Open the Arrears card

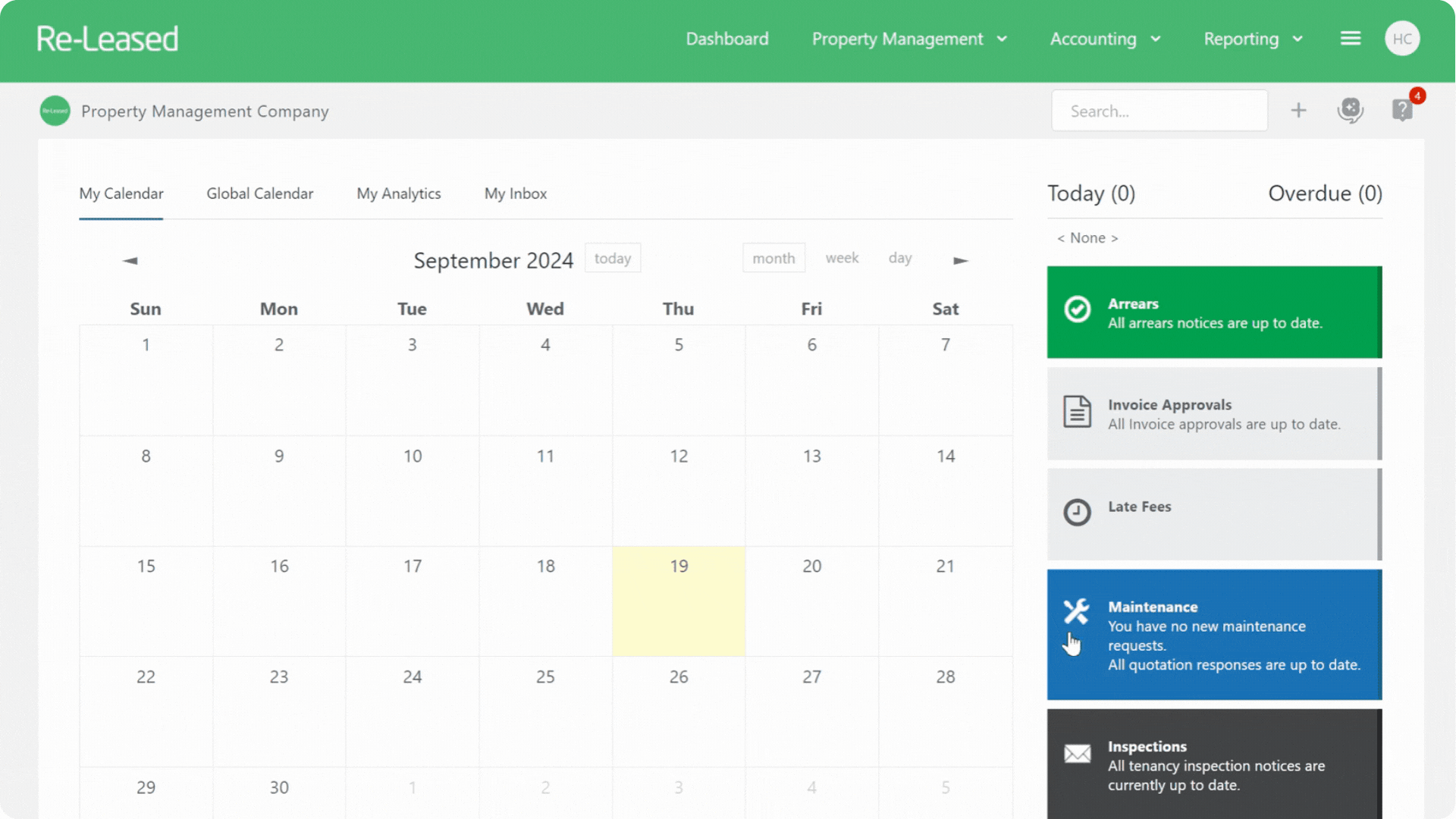click(1214, 312)
